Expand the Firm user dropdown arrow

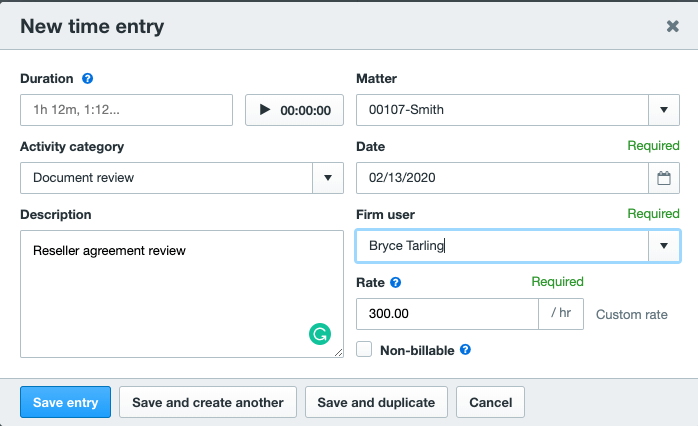click(664, 245)
